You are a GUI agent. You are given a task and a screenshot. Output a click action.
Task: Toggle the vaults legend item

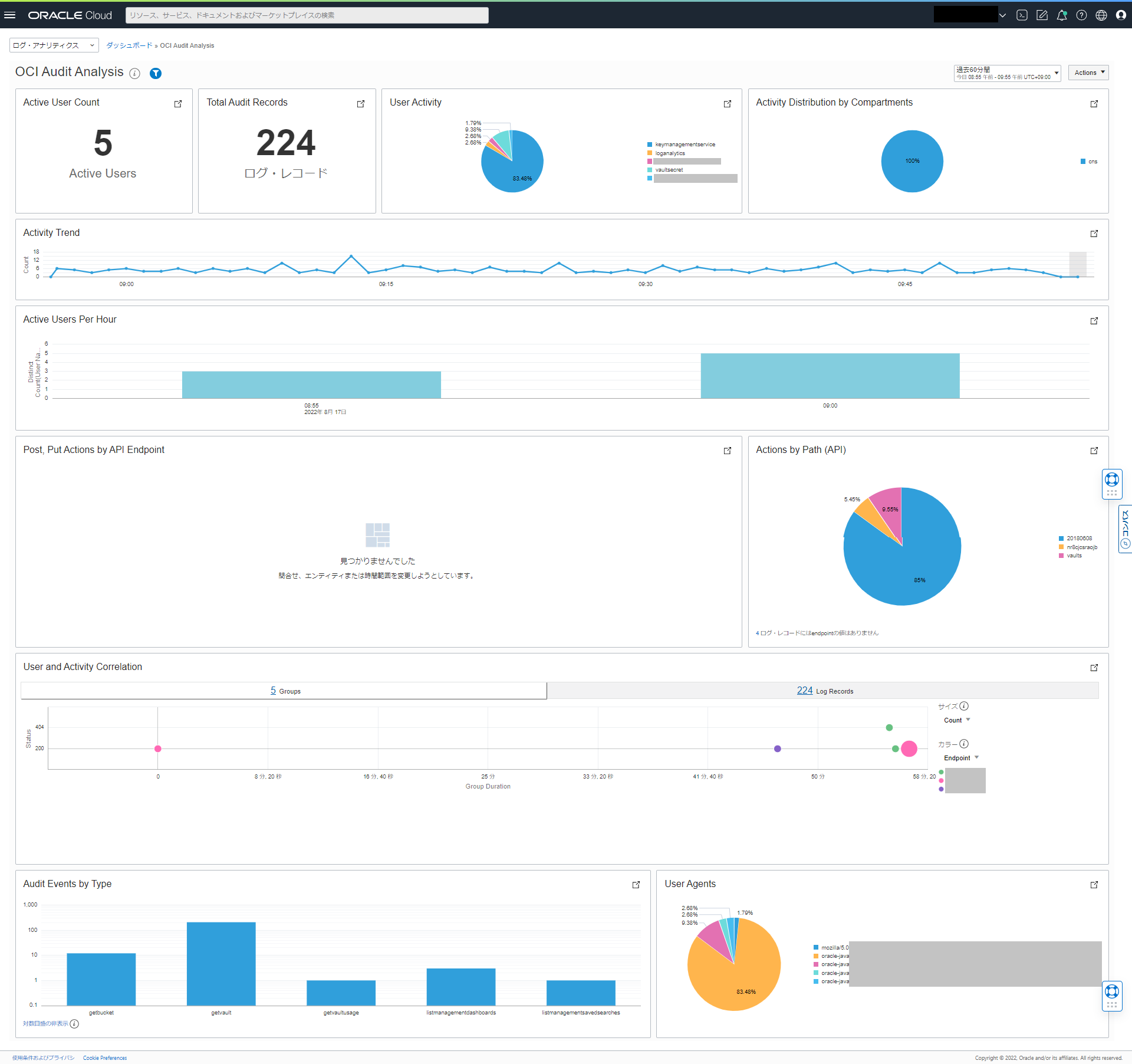[1074, 556]
